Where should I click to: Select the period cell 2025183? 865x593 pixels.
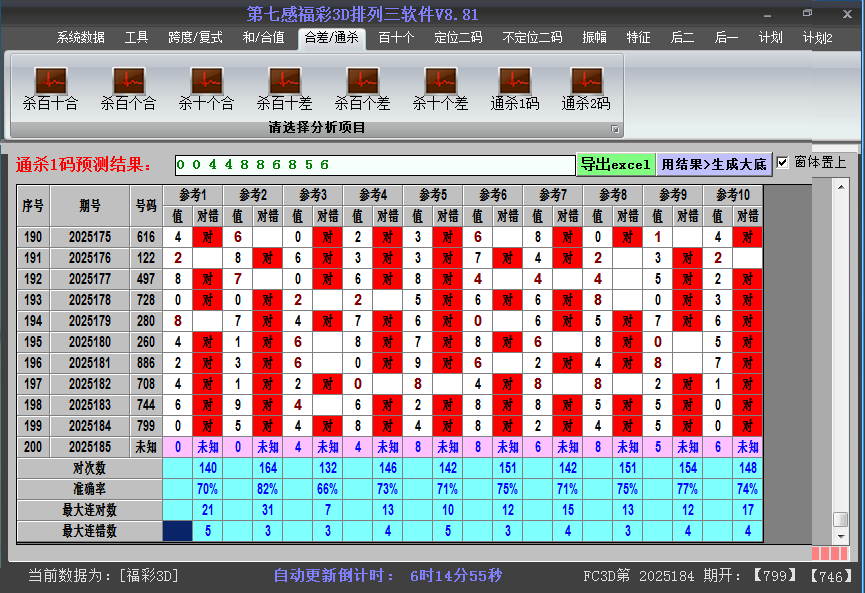pyautogui.click(x=90, y=405)
